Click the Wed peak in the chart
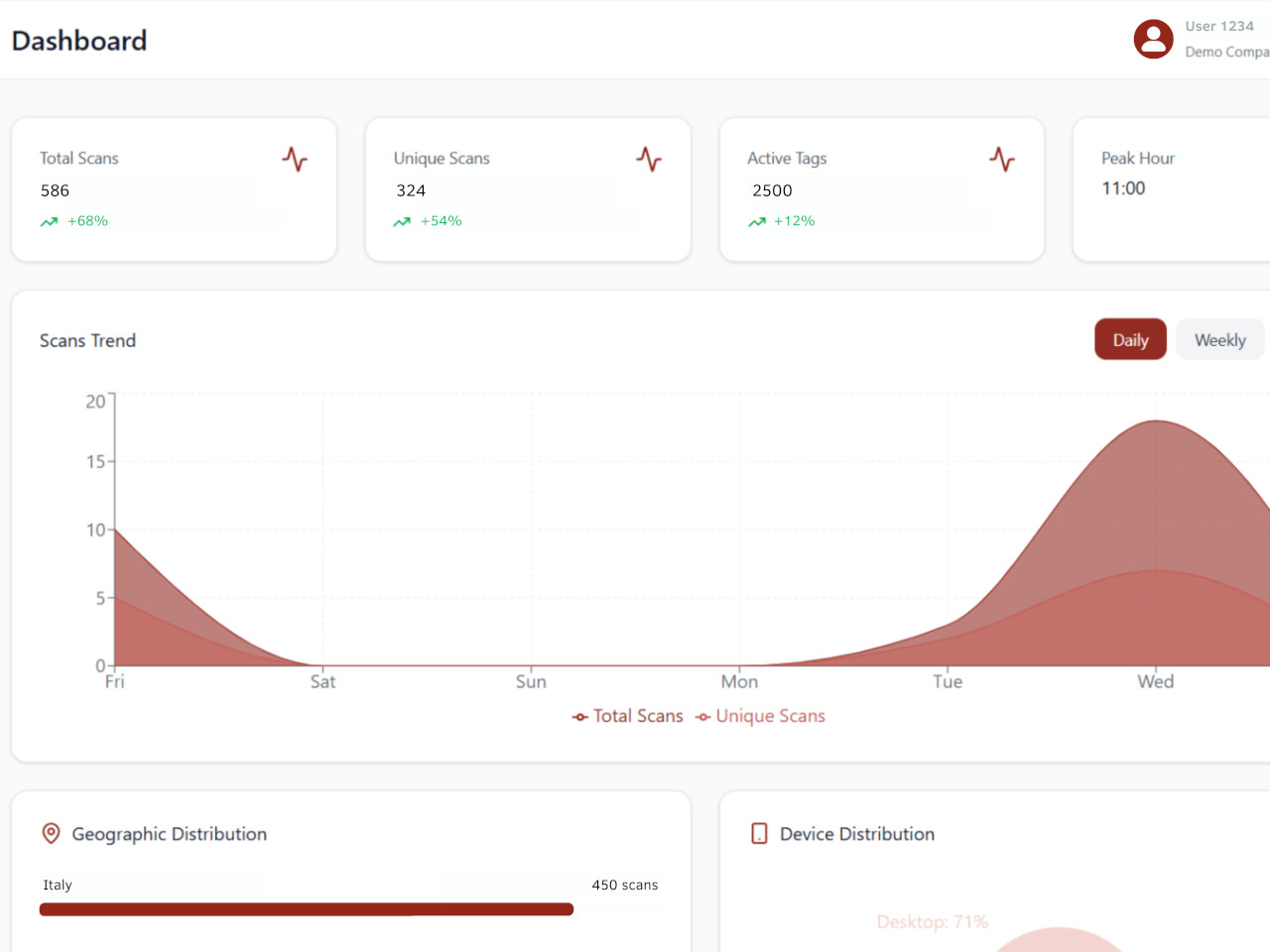This screenshot has height=952, width=1270. (1156, 421)
